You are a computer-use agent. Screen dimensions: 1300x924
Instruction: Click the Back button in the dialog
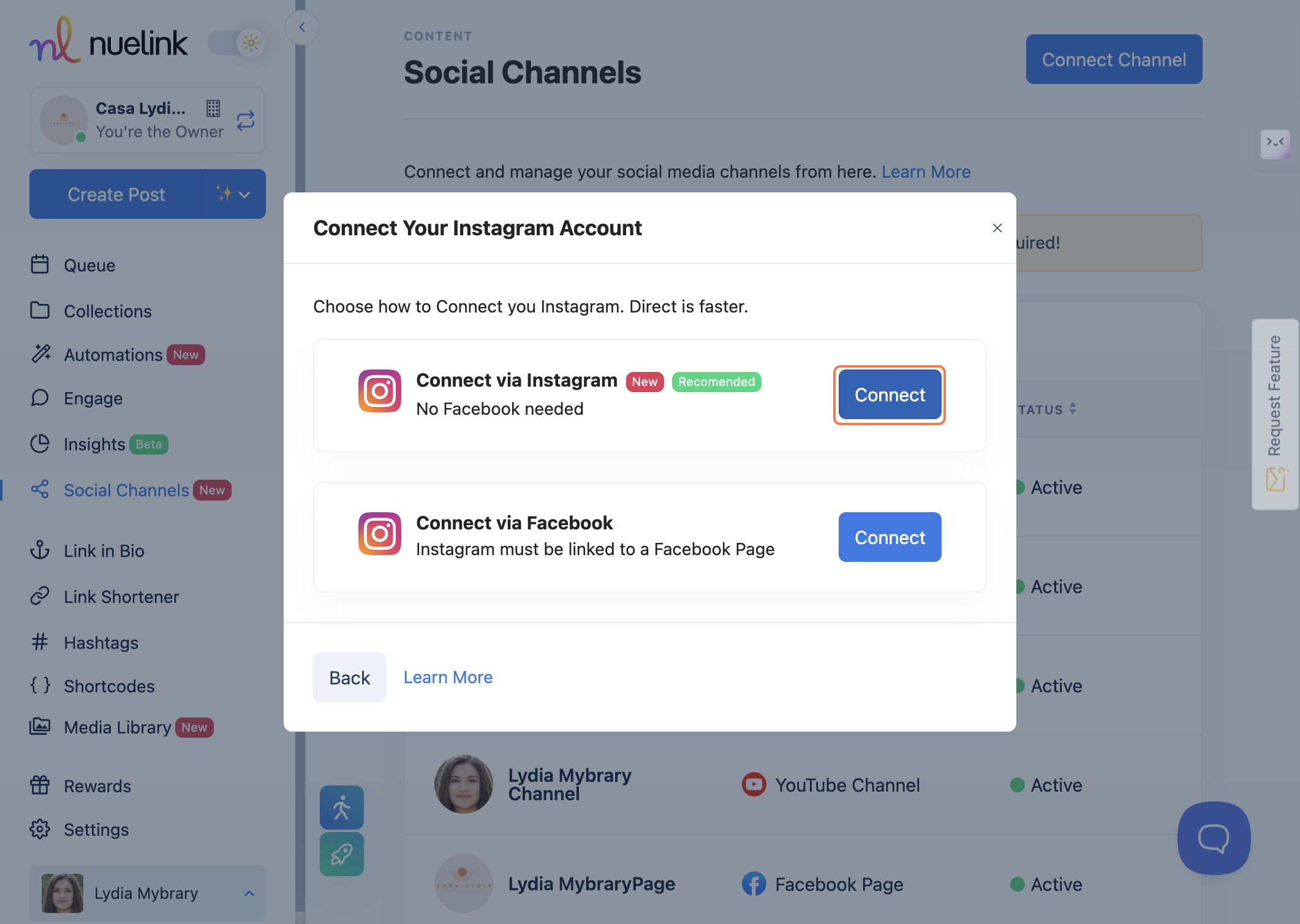click(x=350, y=677)
